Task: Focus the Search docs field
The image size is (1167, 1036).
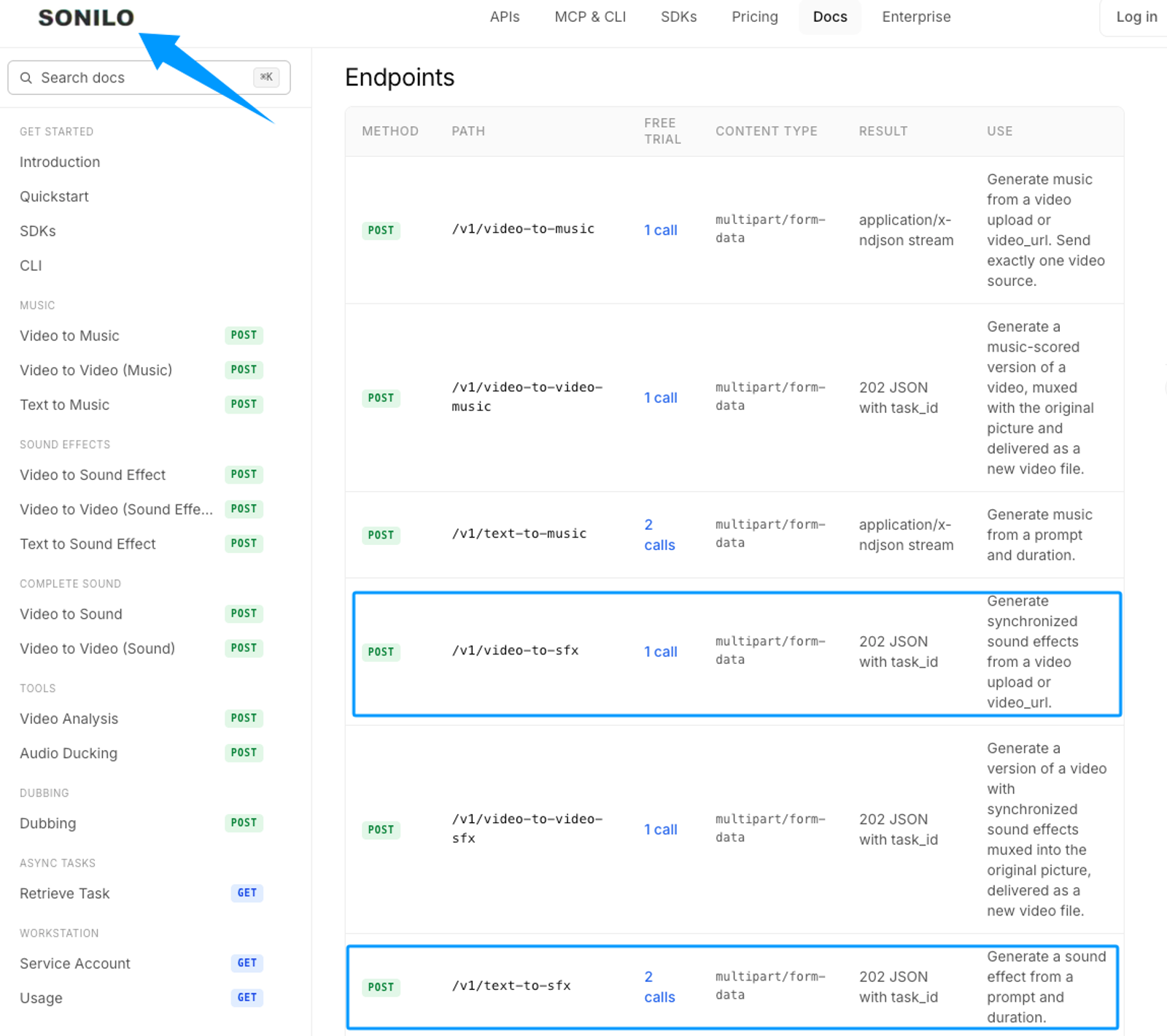Action: click(149, 77)
